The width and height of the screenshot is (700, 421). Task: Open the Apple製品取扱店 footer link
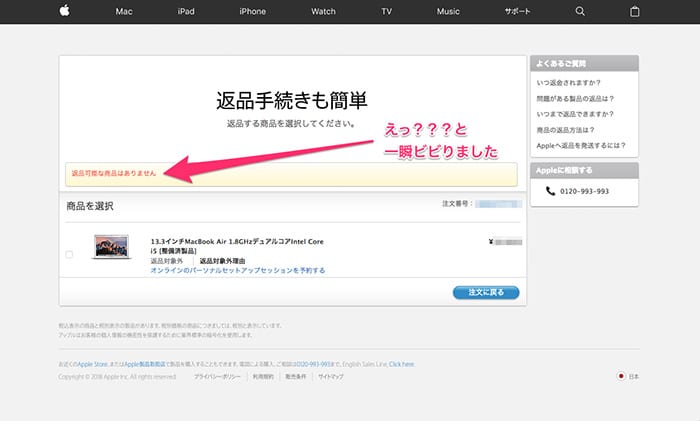click(x=145, y=364)
